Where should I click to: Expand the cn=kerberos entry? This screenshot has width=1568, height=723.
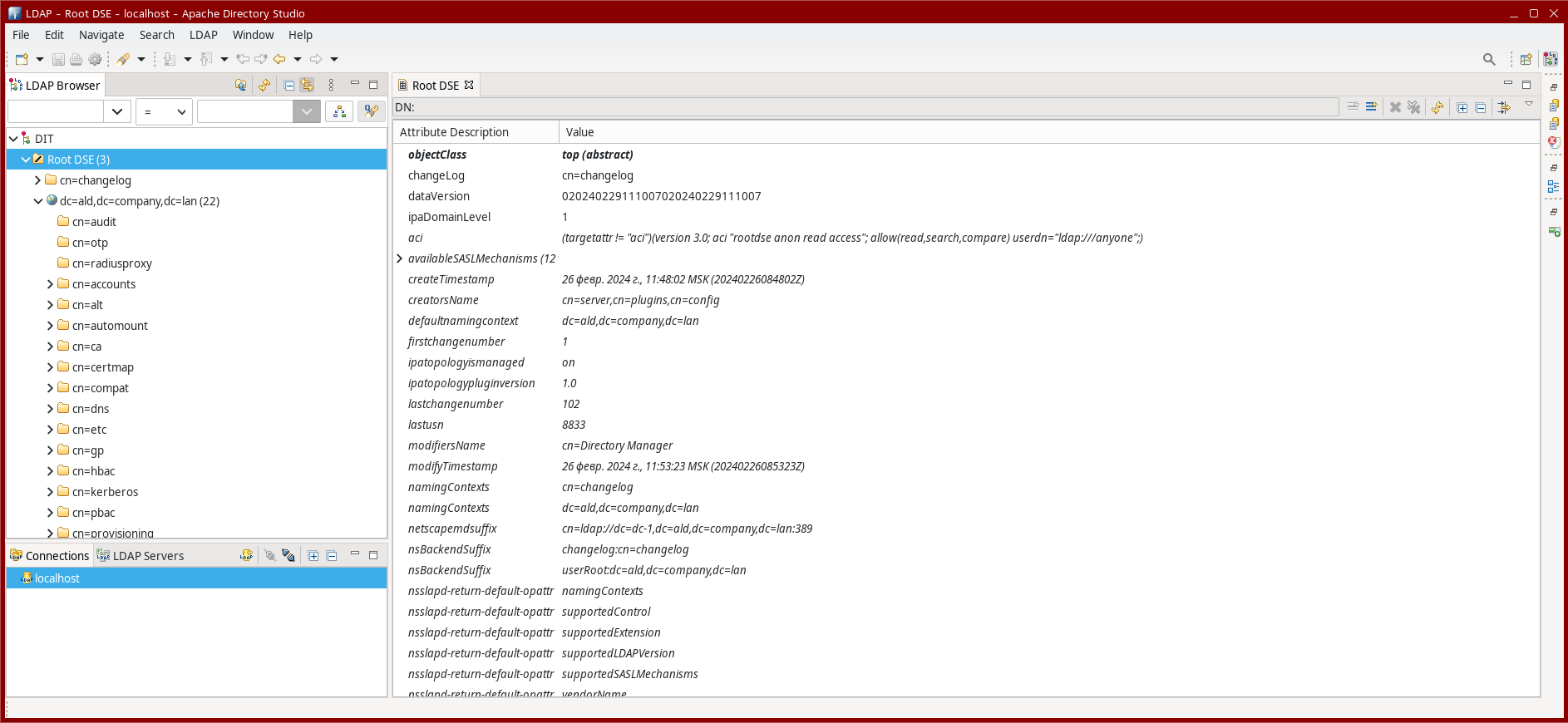click(x=51, y=492)
